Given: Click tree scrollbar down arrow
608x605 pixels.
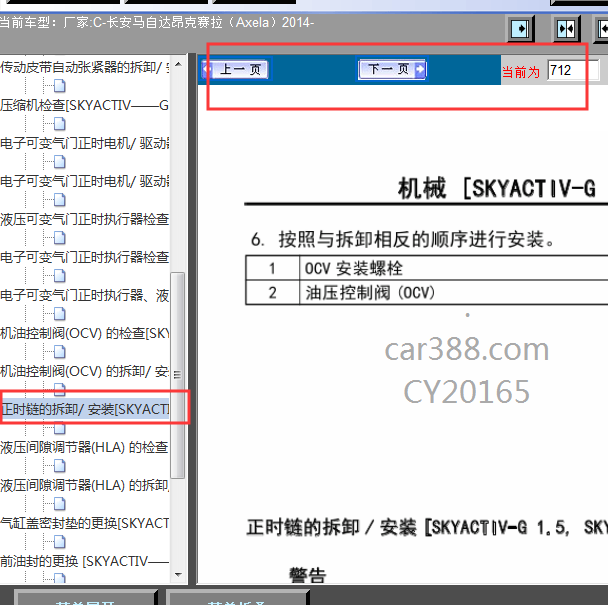Looking at the screenshot, I should [x=178, y=575].
